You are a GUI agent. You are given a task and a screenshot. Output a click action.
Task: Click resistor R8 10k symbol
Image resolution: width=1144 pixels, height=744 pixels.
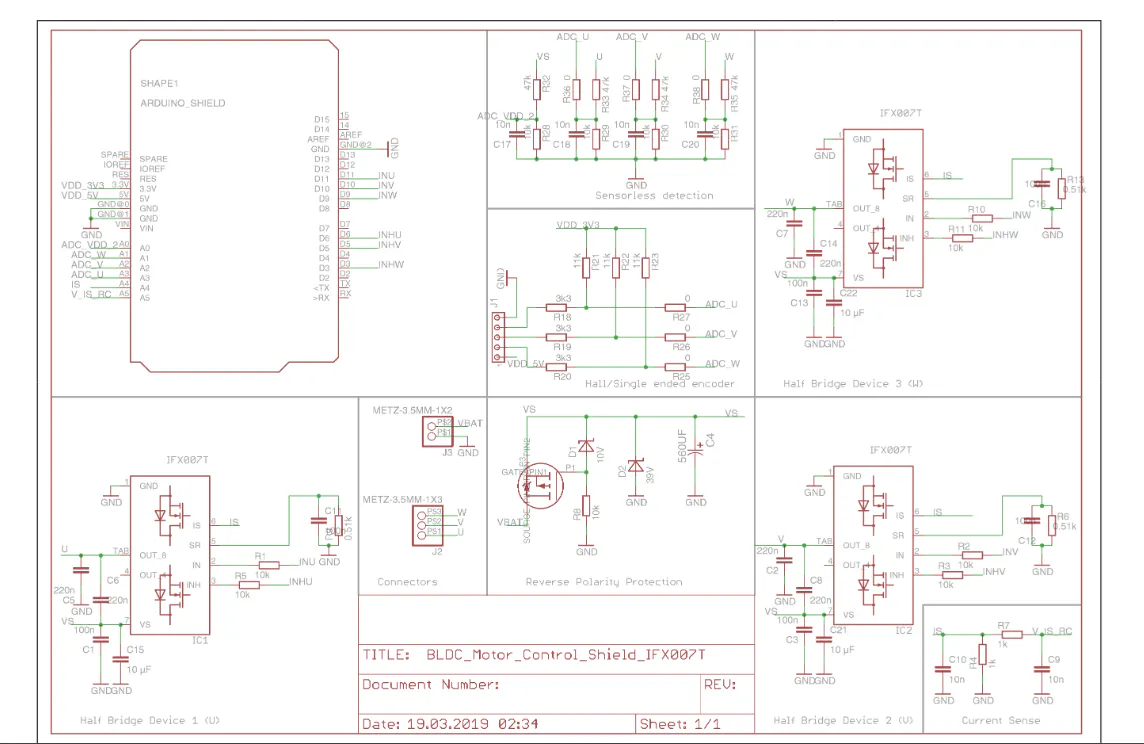[586, 505]
